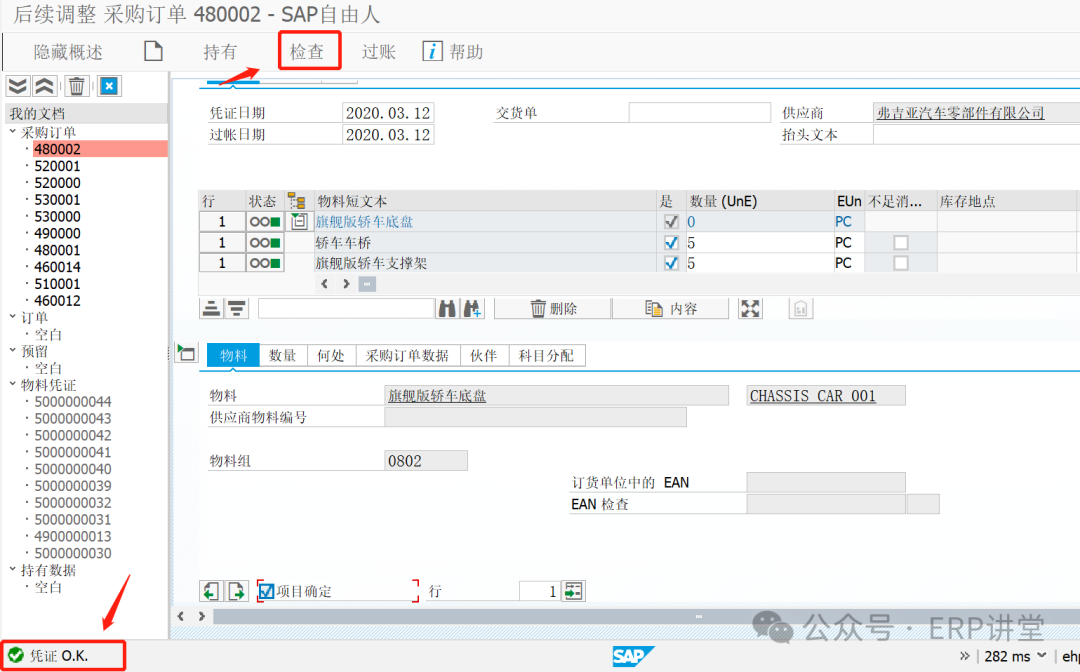Select purchase order 520001 in tree
This screenshot has width=1080, height=672.
pos(57,166)
